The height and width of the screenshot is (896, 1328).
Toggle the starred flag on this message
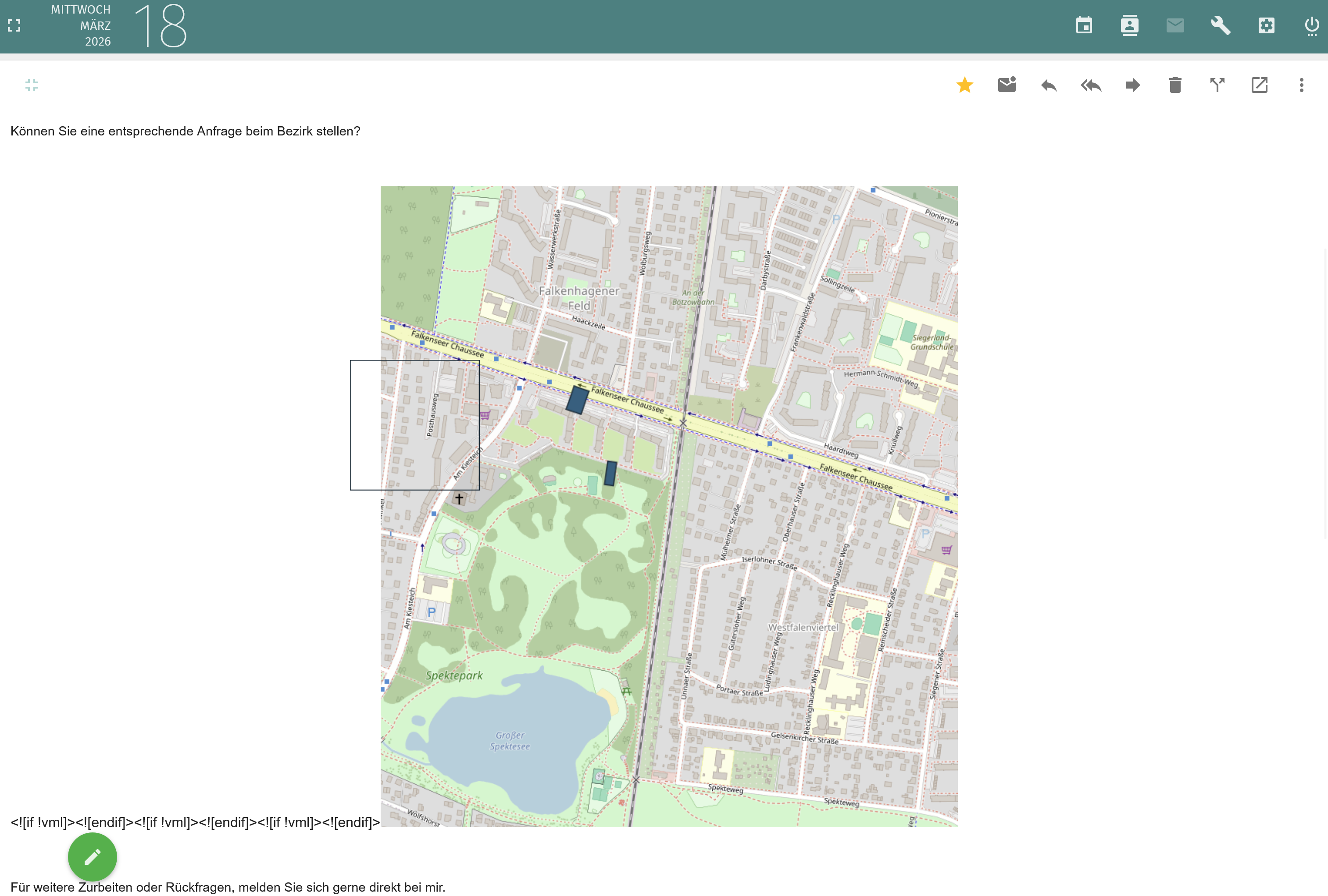tap(964, 85)
